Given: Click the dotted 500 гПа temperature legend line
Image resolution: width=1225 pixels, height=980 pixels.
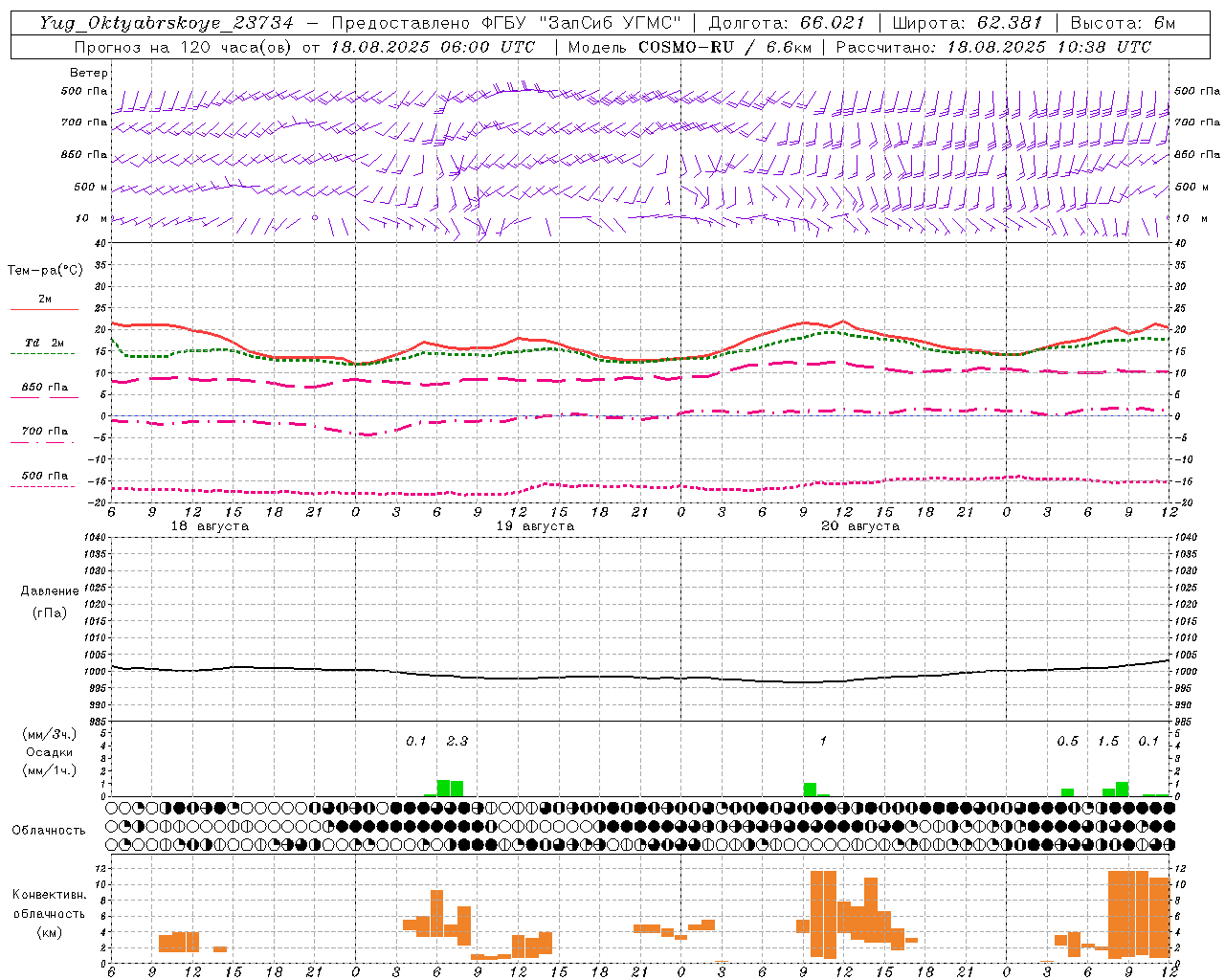Looking at the screenshot, I should pos(44,486).
